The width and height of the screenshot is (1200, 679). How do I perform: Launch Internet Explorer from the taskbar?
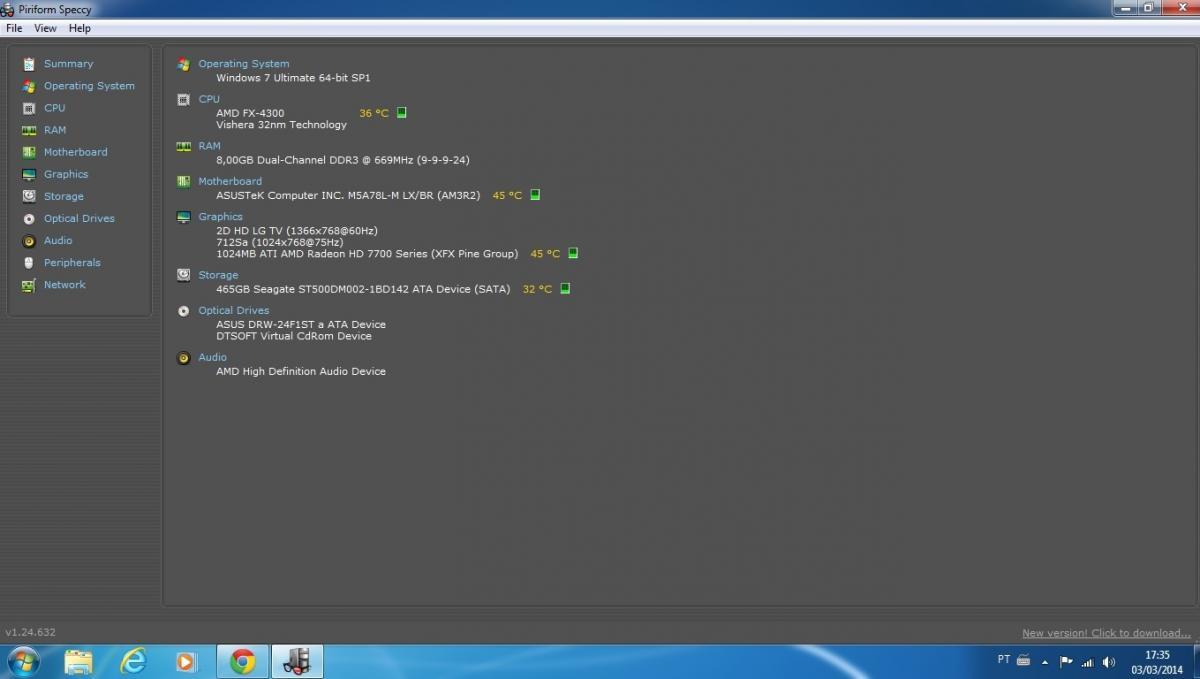click(133, 662)
